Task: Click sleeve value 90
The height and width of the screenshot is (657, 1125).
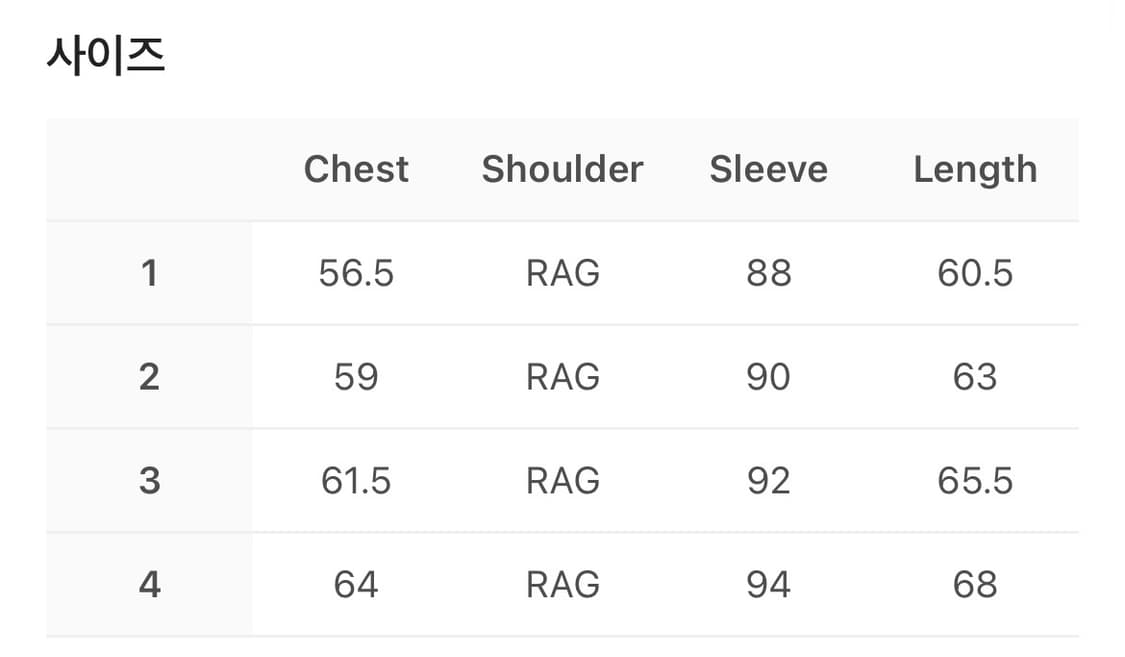Action: 768,377
